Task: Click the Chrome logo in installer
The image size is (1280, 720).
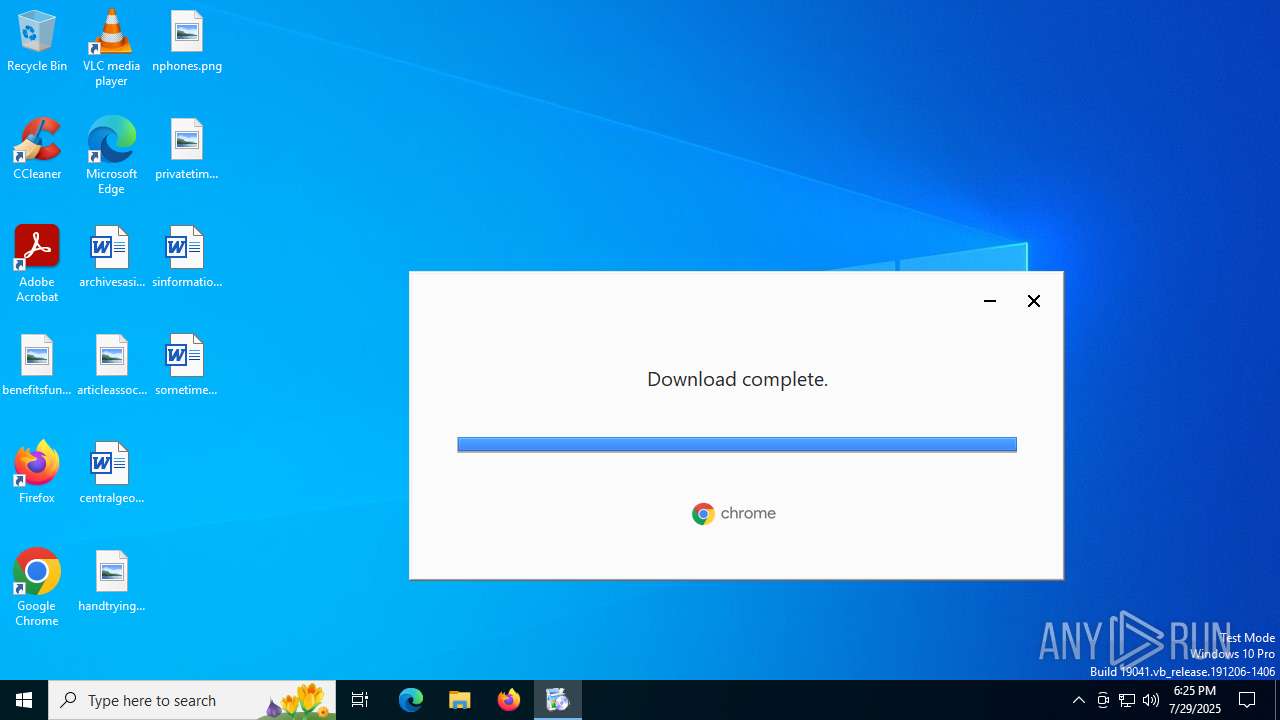Action: click(x=734, y=513)
